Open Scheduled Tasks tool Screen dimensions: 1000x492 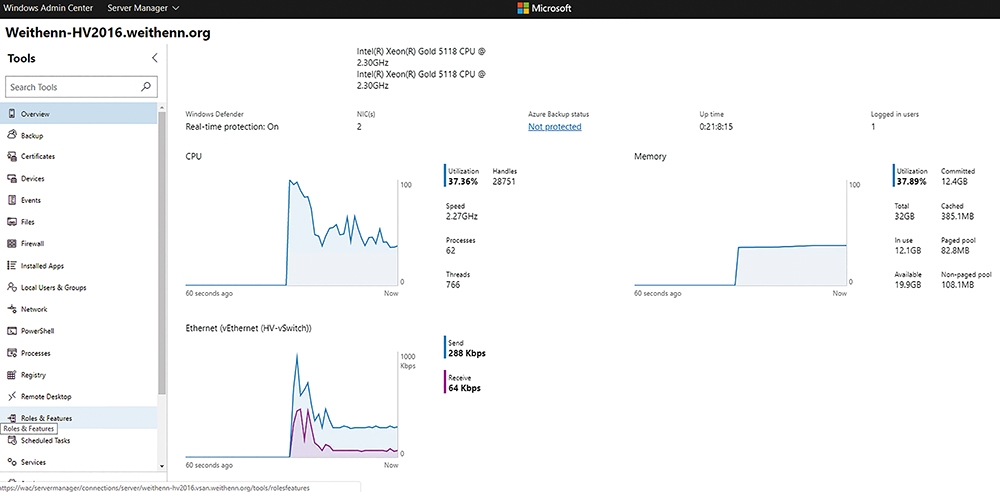(x=78, y=440)
